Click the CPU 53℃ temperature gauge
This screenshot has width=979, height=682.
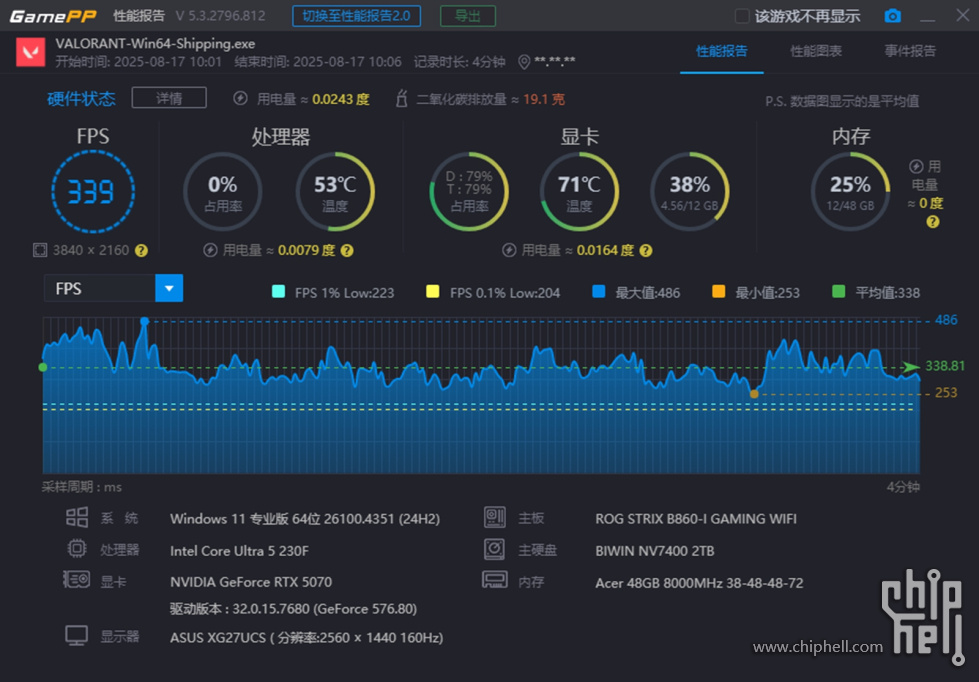(335, 191)
